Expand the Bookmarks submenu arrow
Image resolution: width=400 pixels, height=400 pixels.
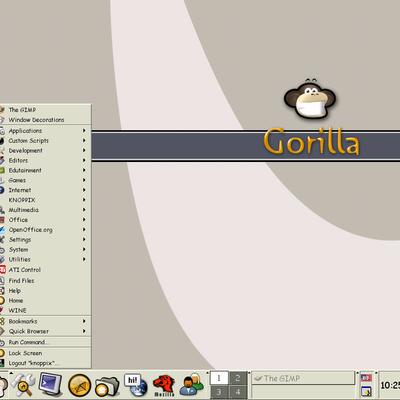(84, 321)
